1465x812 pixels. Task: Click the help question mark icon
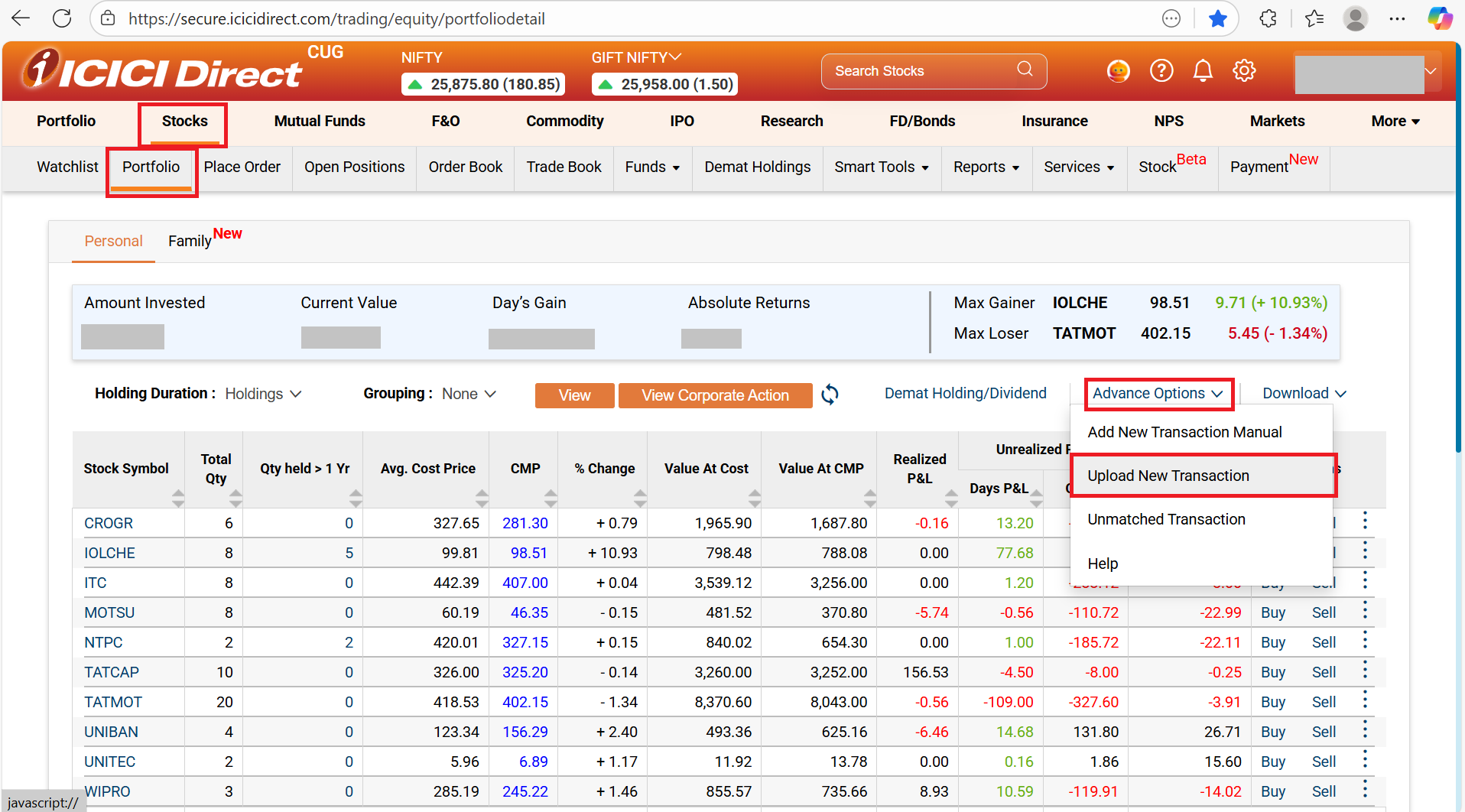coord(1161,71)
